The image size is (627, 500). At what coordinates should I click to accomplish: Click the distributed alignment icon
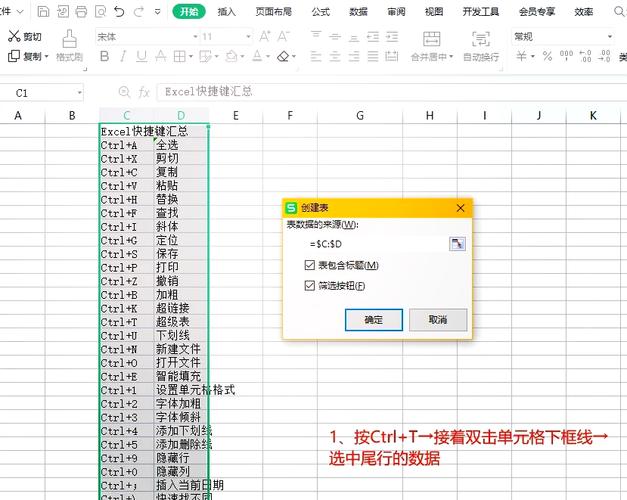click(x=392, y=56)
